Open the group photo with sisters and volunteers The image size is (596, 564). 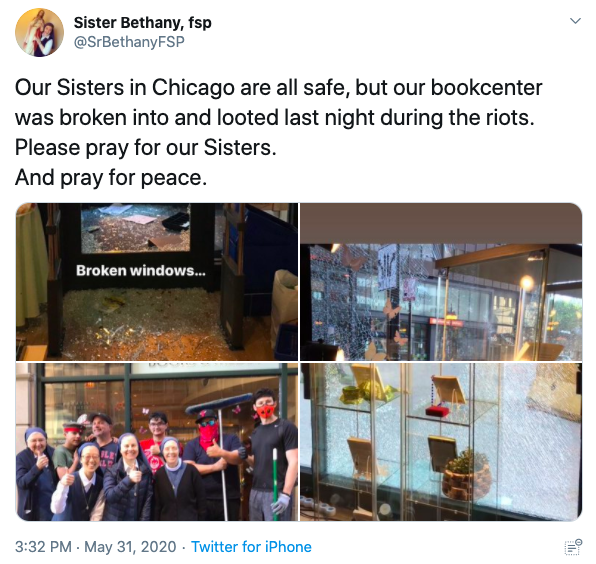(157, 442)
